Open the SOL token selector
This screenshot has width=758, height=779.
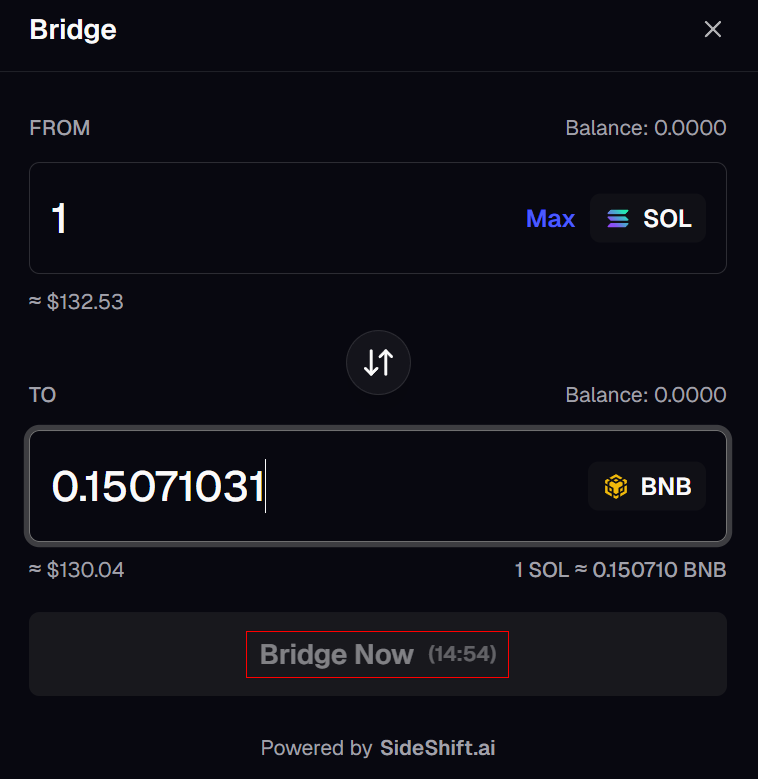point(648,218)
